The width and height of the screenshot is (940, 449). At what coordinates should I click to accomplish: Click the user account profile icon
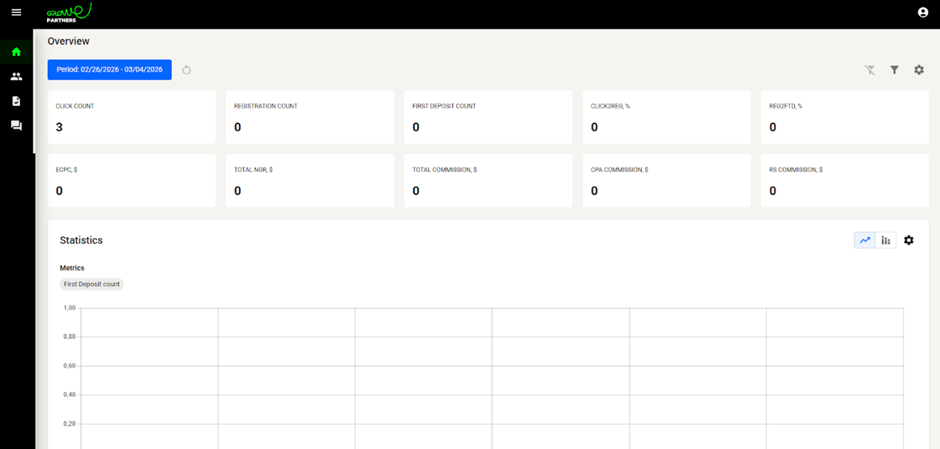tap(922, 12)
